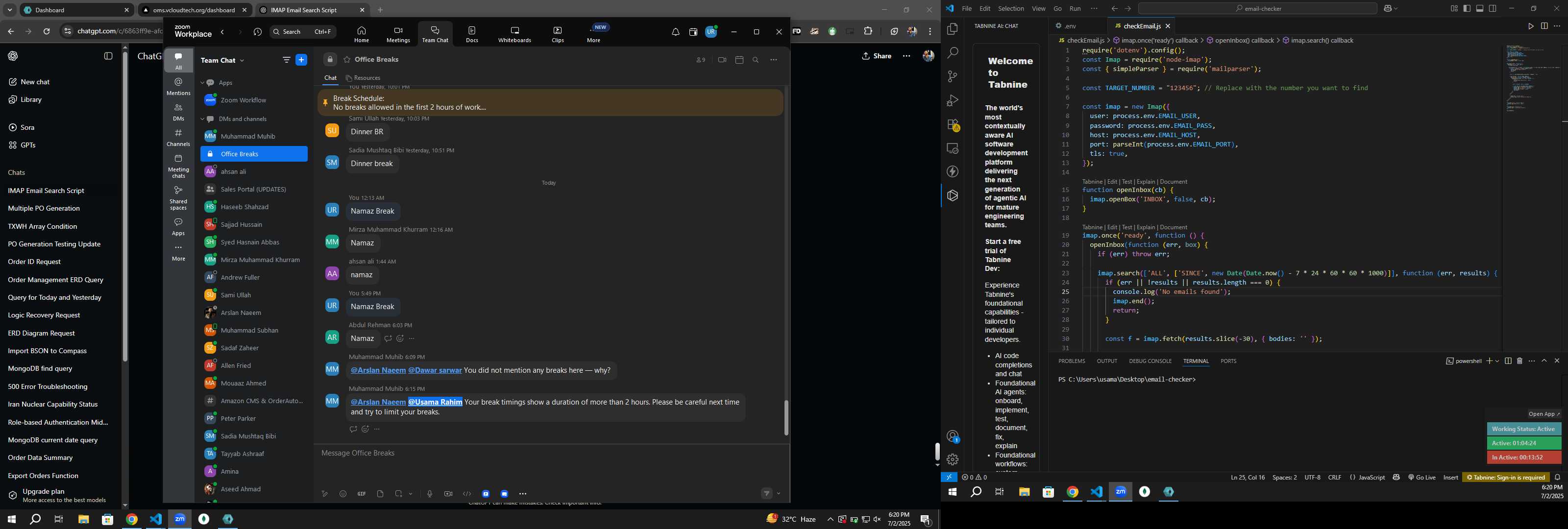This screenshot has height=529, width=1568.
Task: Open Tabnine icon in activity bar
Action: [x=953, y=195]
